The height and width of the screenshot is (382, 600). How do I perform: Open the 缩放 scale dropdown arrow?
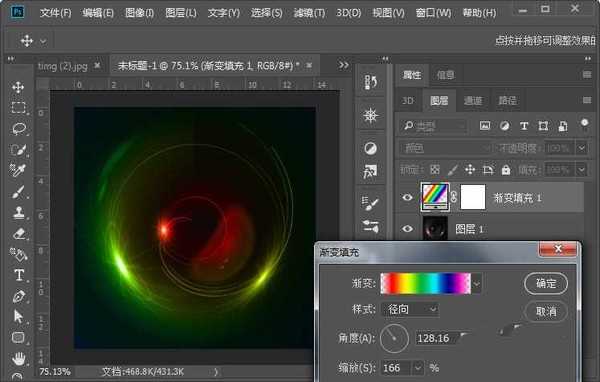418,368
